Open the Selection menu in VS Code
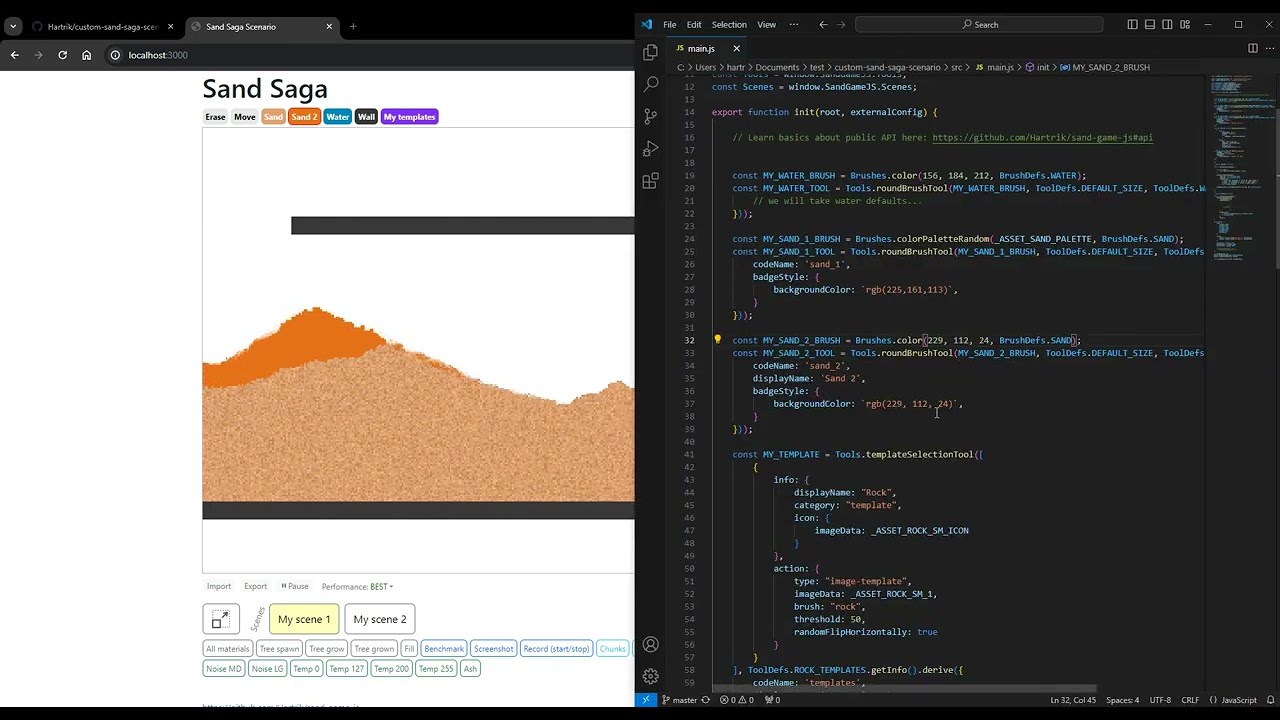Viewport: 1280px width, 720px height. point(729,24)
